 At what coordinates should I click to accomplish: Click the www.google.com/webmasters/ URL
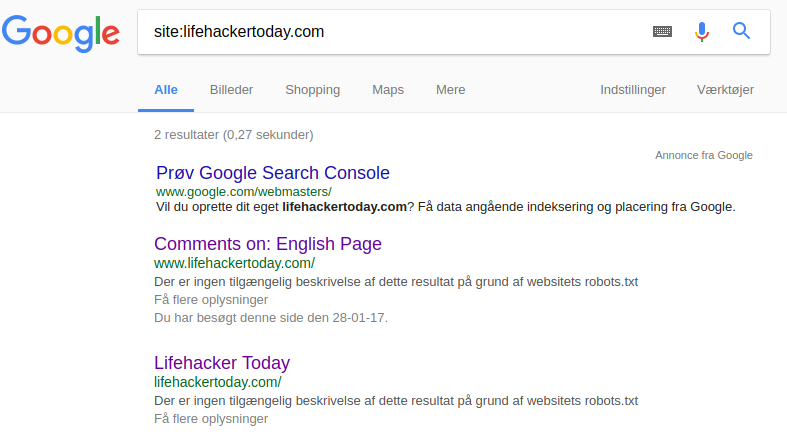[243, 192]
